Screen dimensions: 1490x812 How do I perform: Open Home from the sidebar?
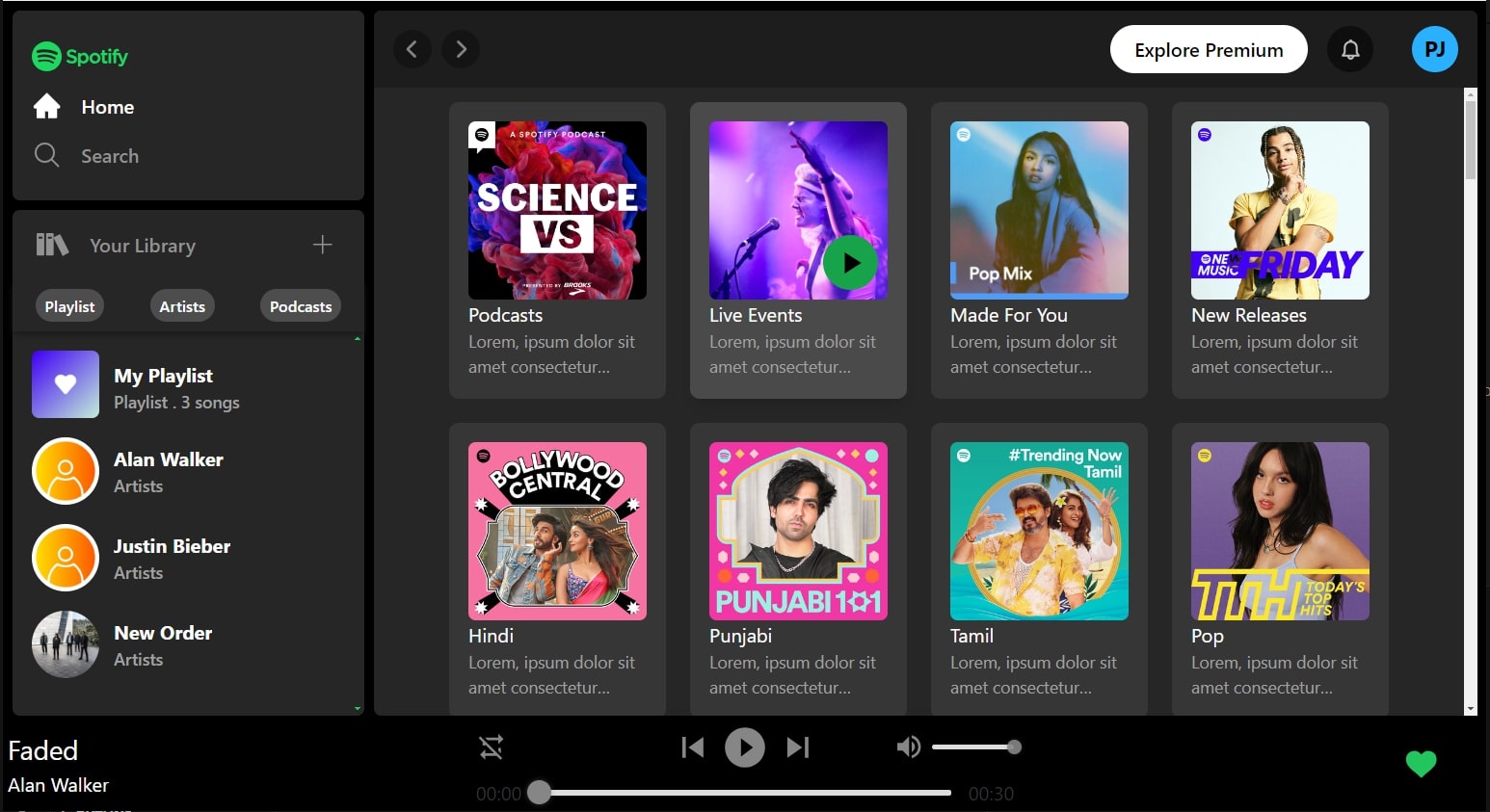point(84,107)
